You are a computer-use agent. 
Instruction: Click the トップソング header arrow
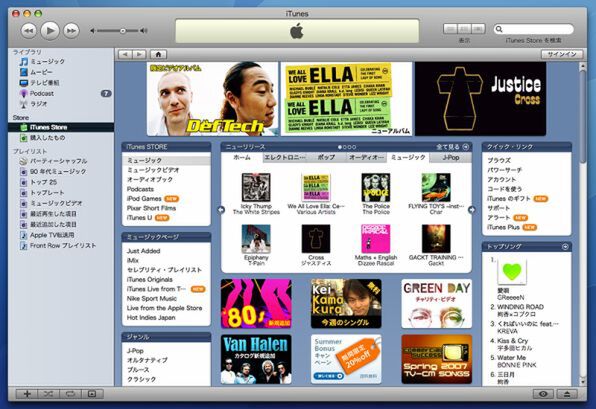[565, 247]
